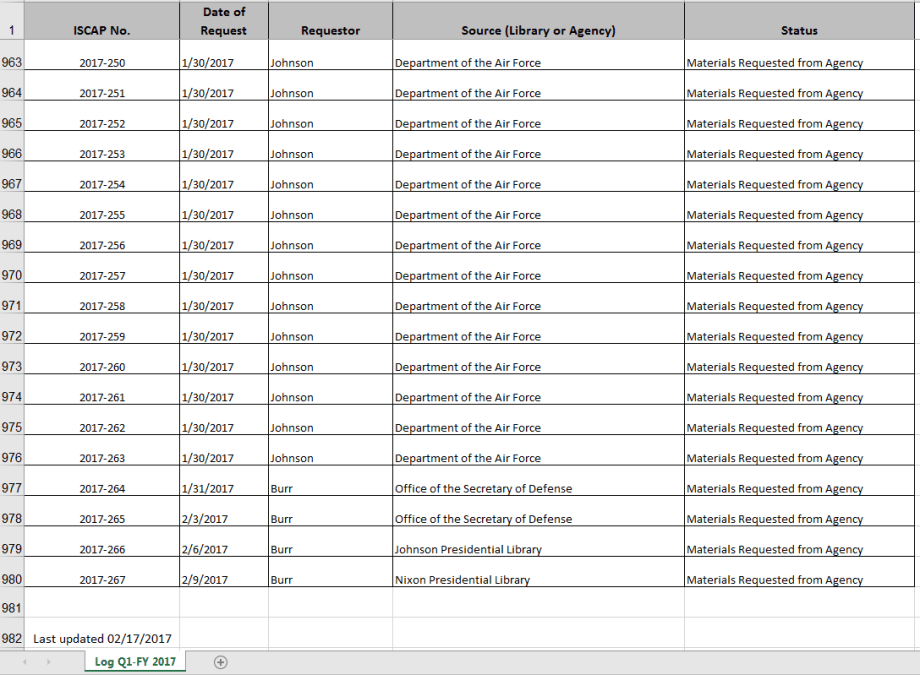This screenshot has height=675, width=920.
Task: Select cell containing ISCAP No. 2017-250
Action: coord(102,63)
